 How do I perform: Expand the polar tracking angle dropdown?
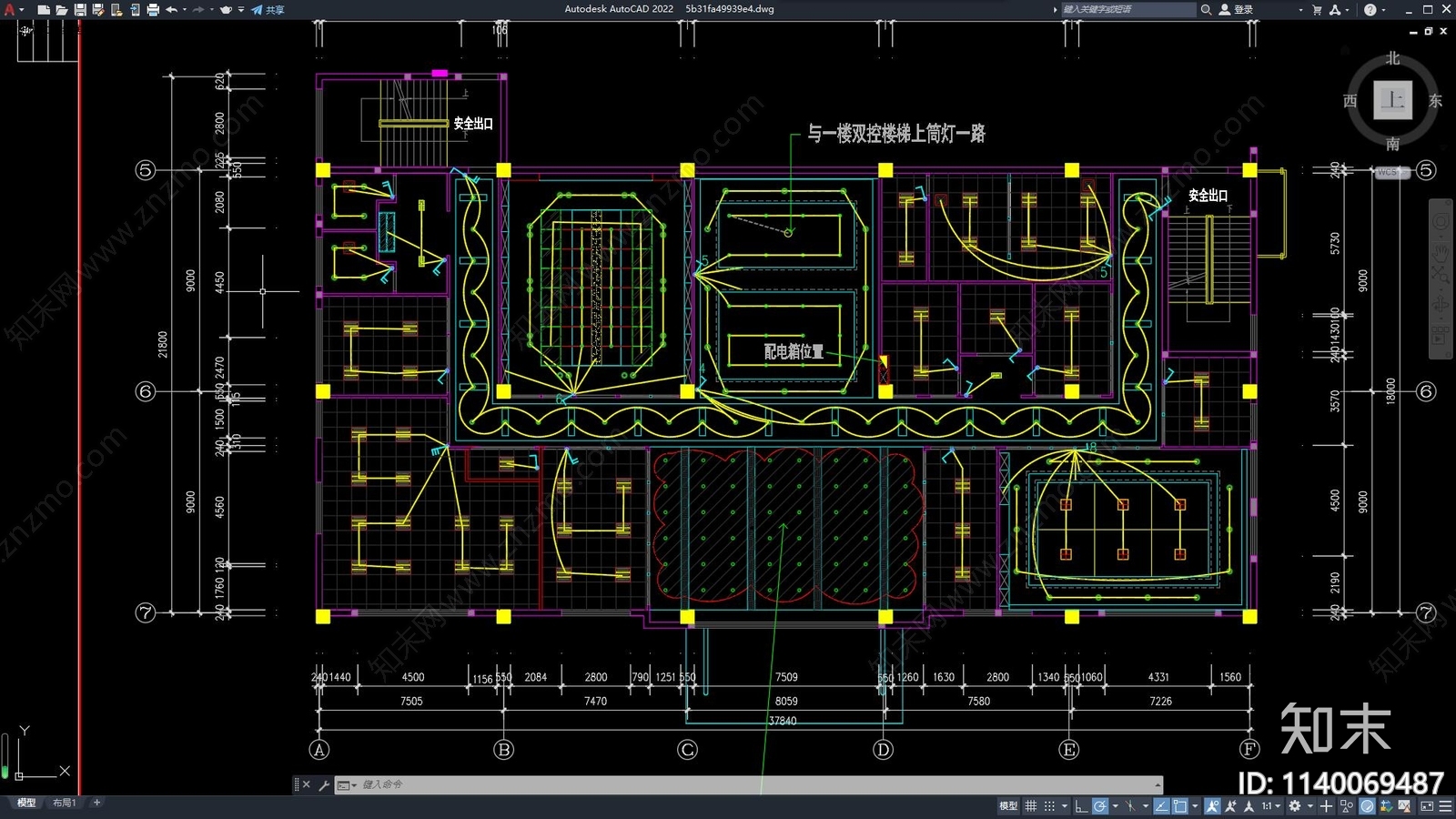click(x=1116, y=806)
